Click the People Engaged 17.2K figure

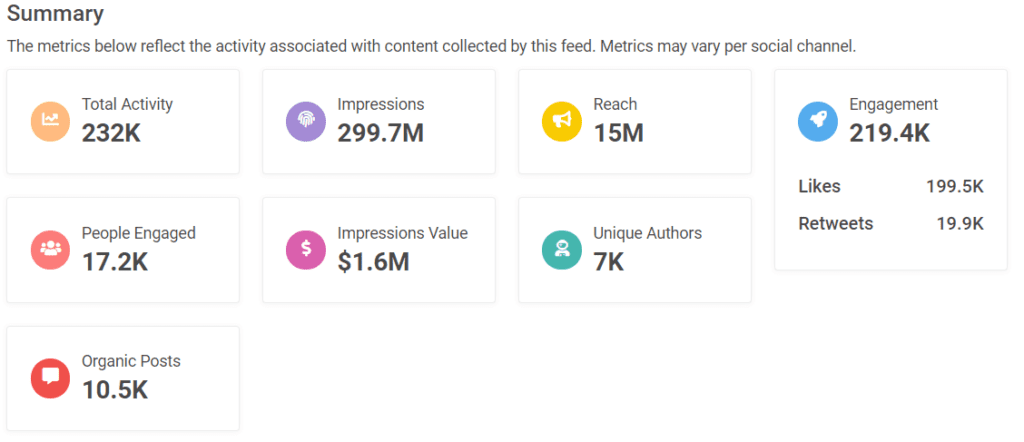pyautogui.click(x=115, y=262)
